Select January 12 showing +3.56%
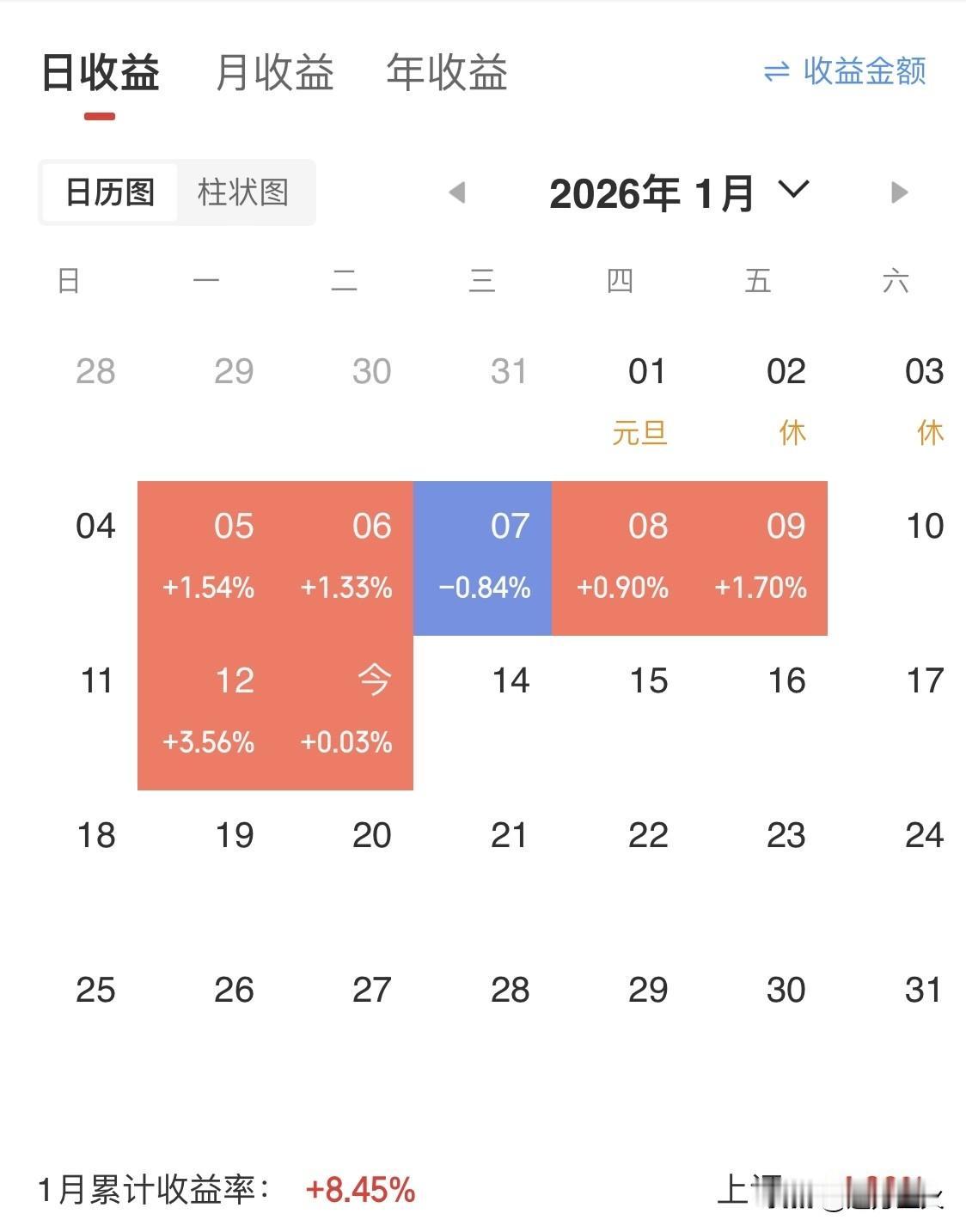 (207, 713)
